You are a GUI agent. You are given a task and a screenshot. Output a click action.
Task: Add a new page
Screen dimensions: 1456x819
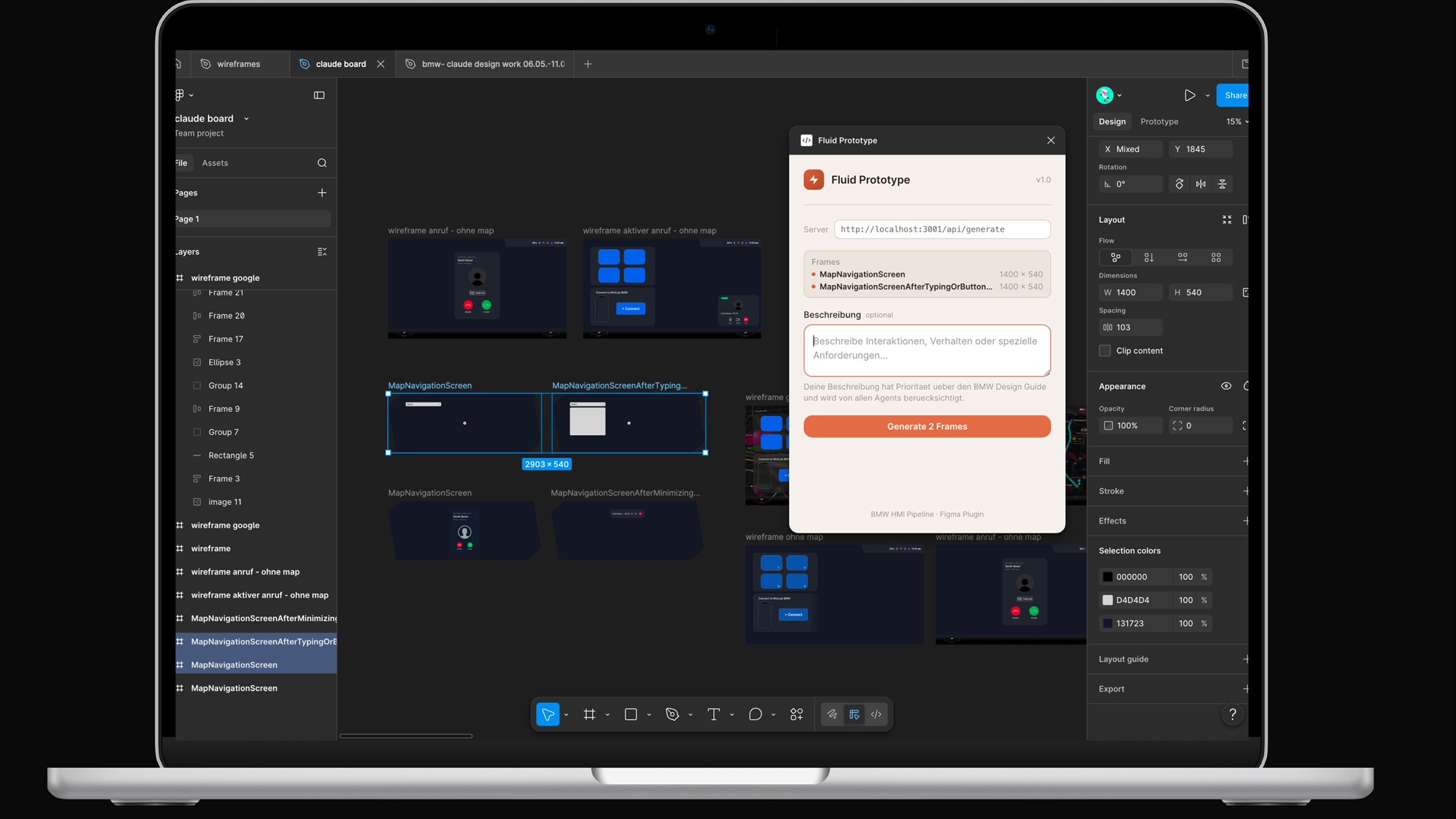(x=322, y=193)
